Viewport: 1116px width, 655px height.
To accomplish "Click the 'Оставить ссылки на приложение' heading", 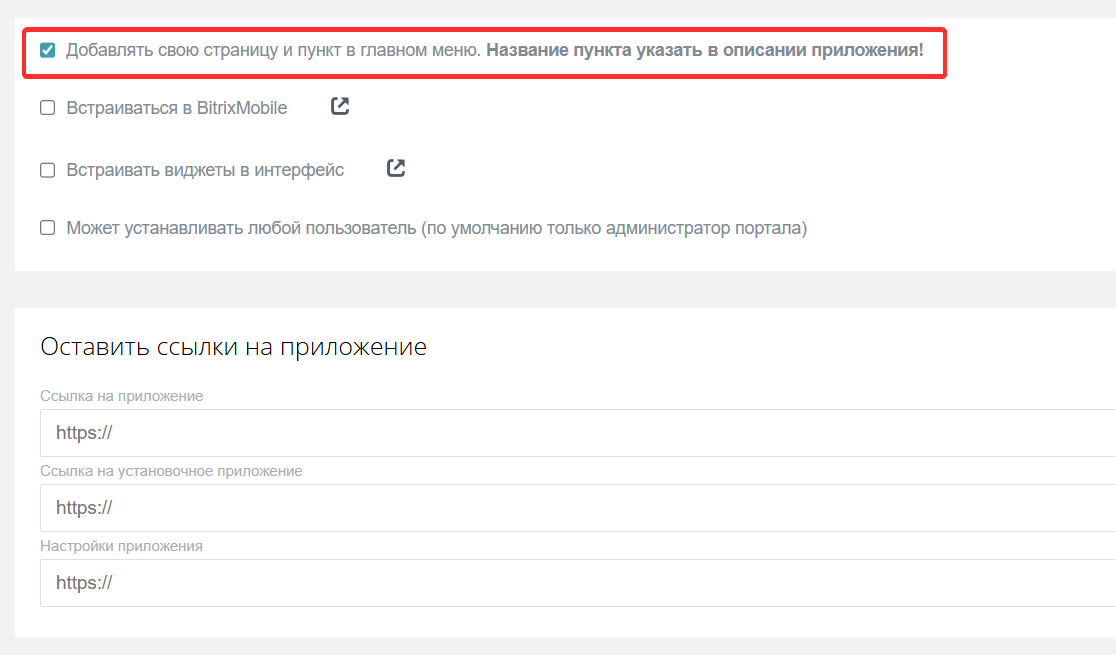I will point(232,346).
